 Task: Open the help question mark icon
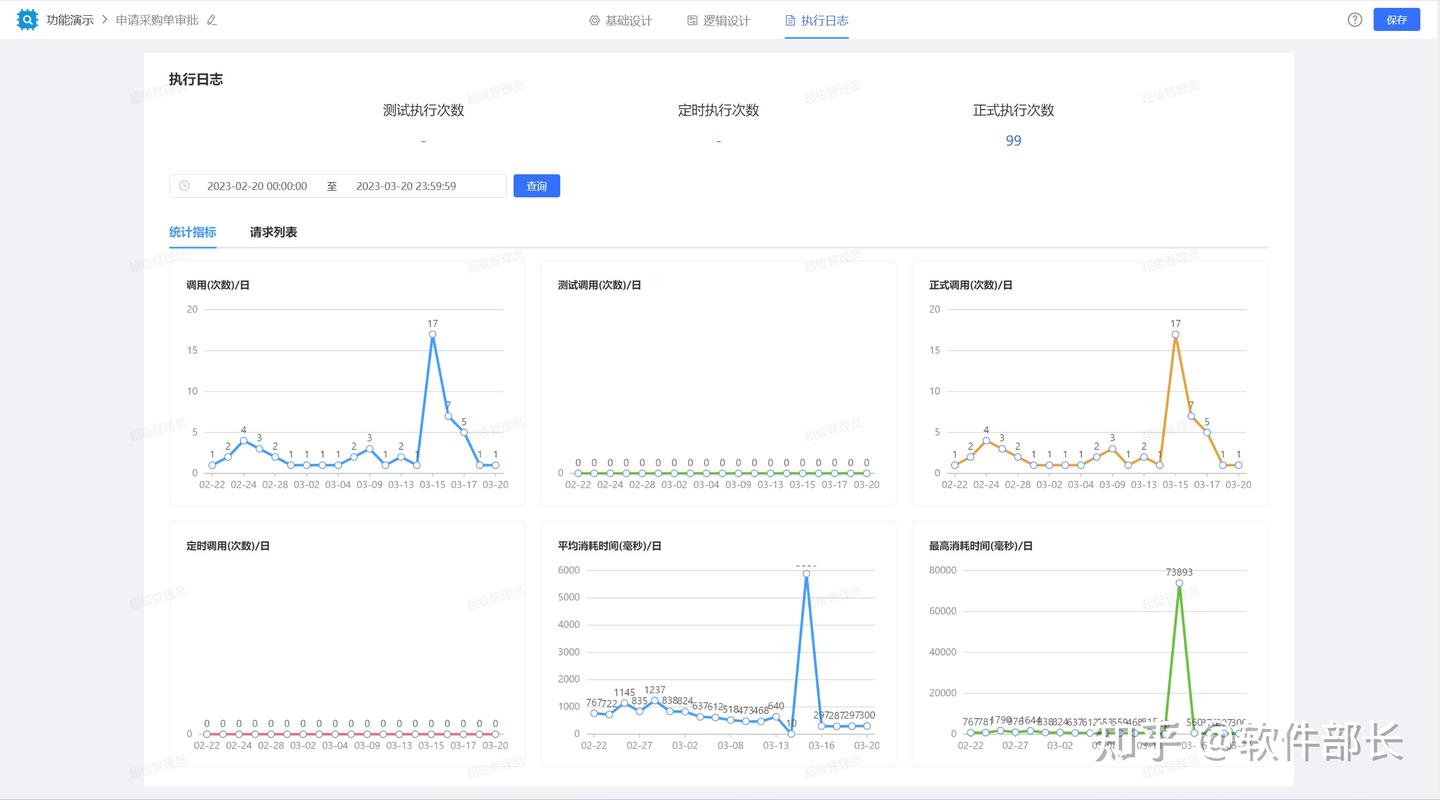(x=1355, y=20)
